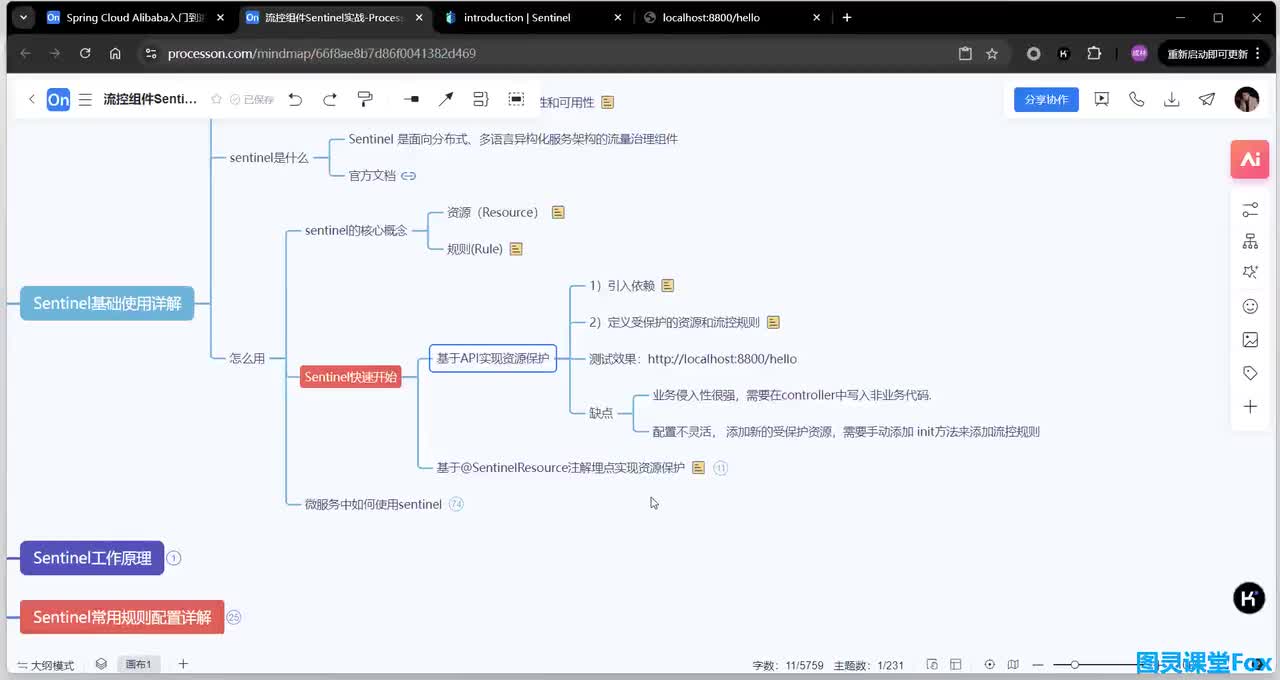The width and height of the screenshot is (1280, 680).
Task: Select the Sentinel快速开始 red node
Action: pyautogui.click(x=351, y=377)
